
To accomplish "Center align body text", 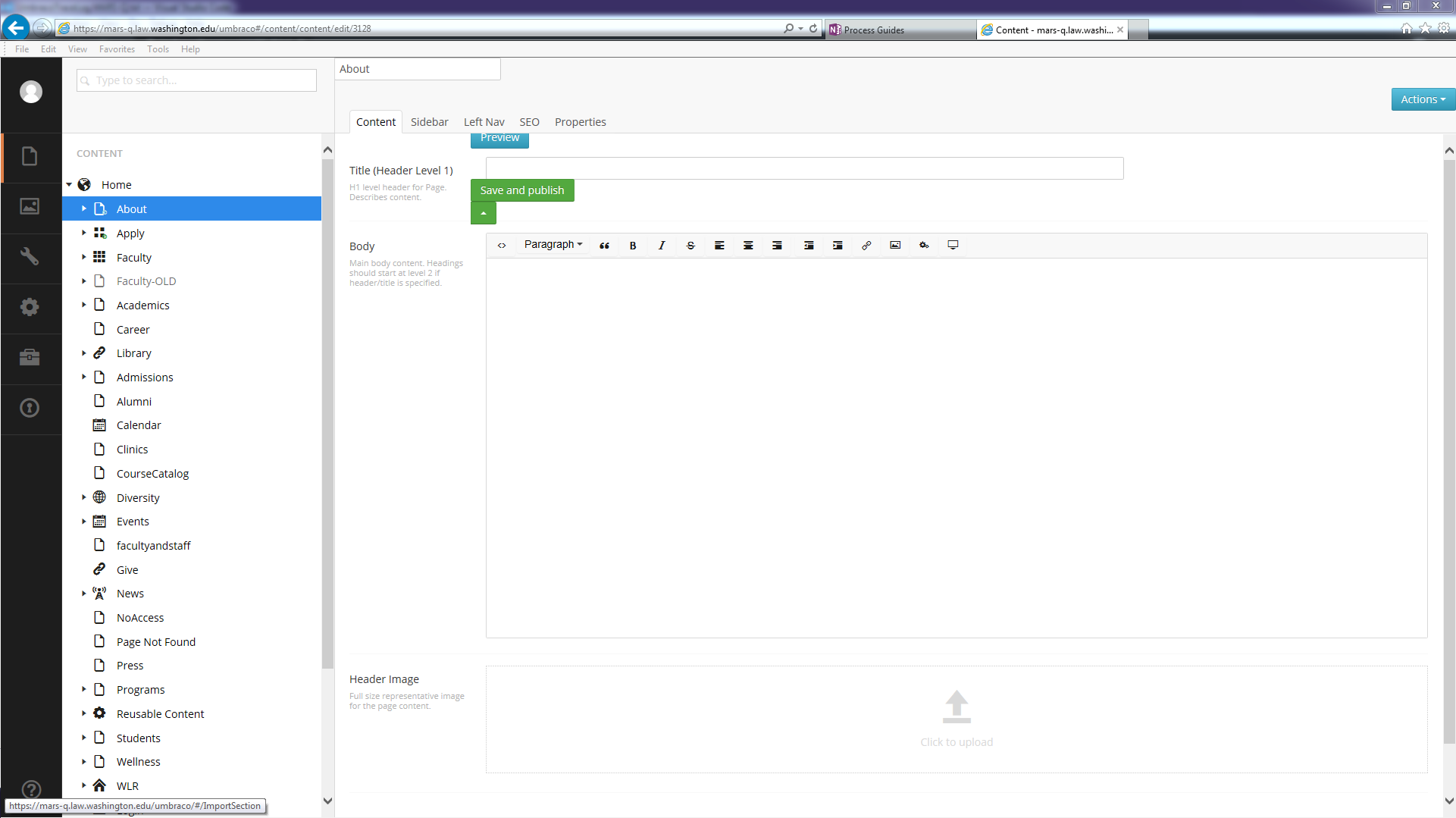I will click(748, 245).
